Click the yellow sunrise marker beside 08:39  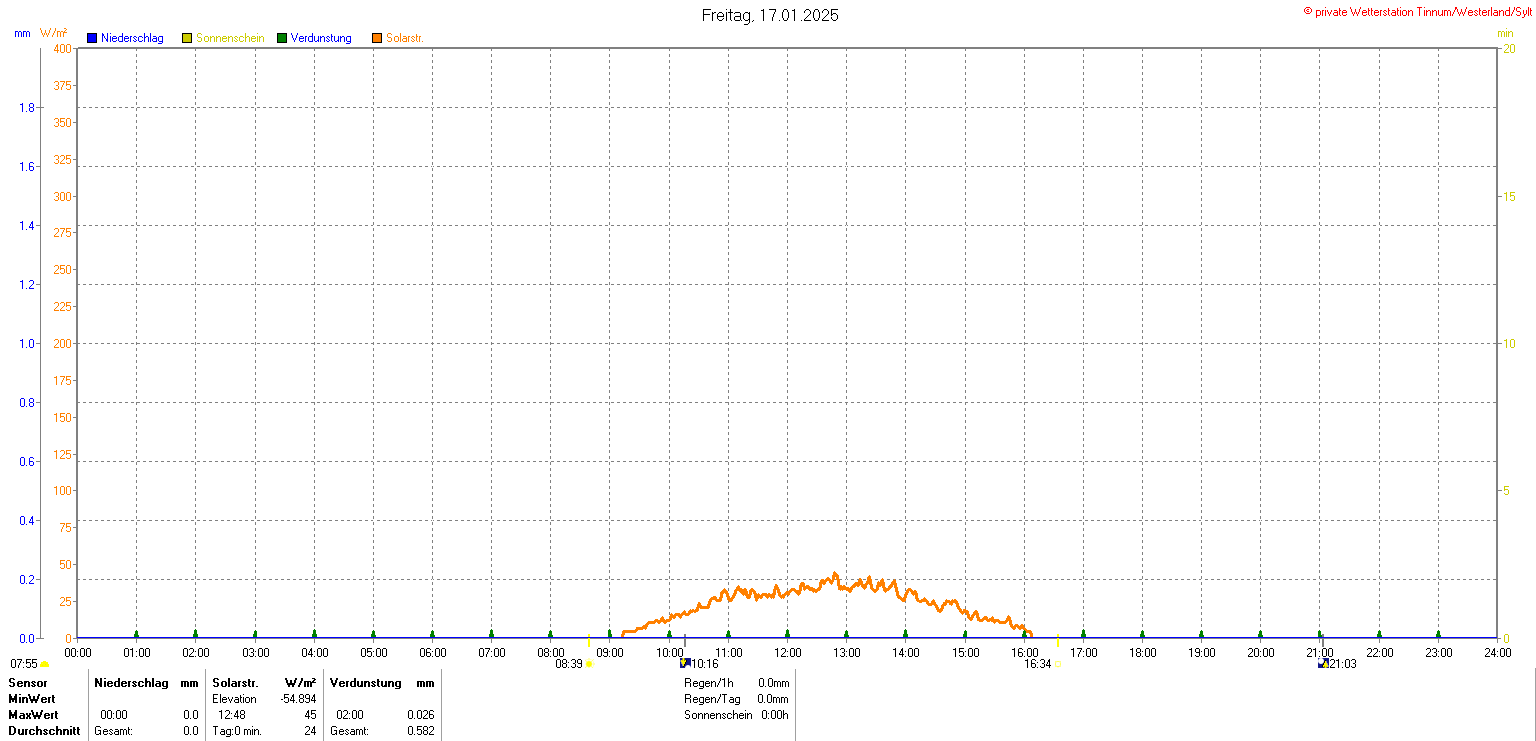point(589,664)
